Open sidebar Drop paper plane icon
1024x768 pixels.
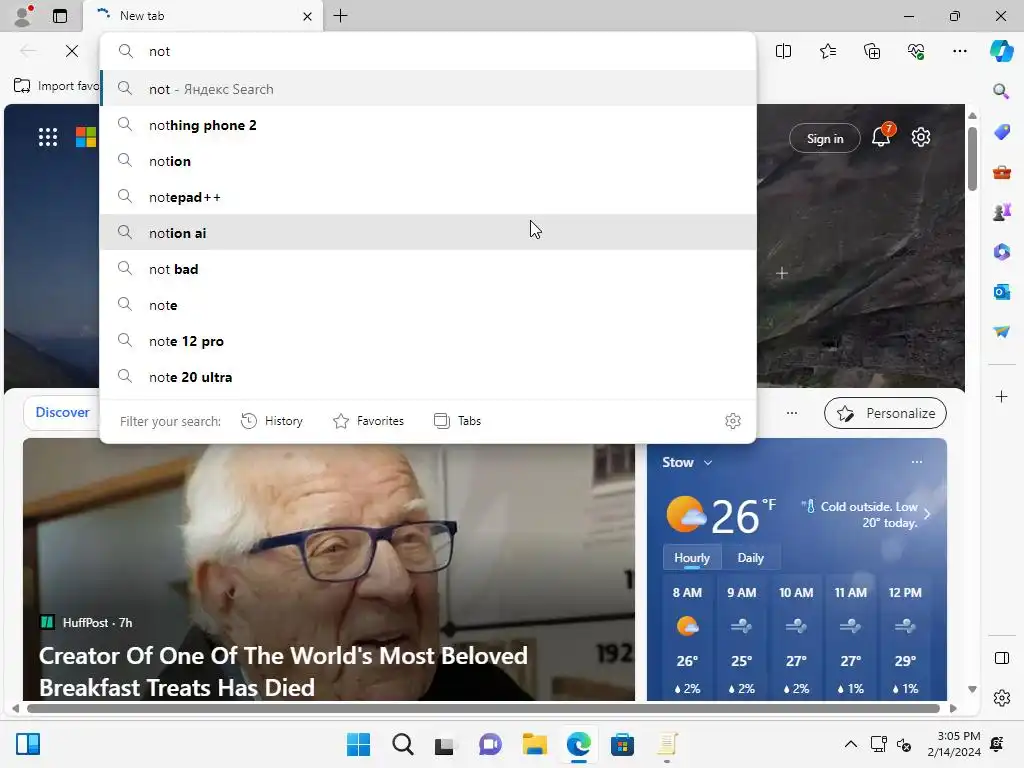[x=1001, y=331]
